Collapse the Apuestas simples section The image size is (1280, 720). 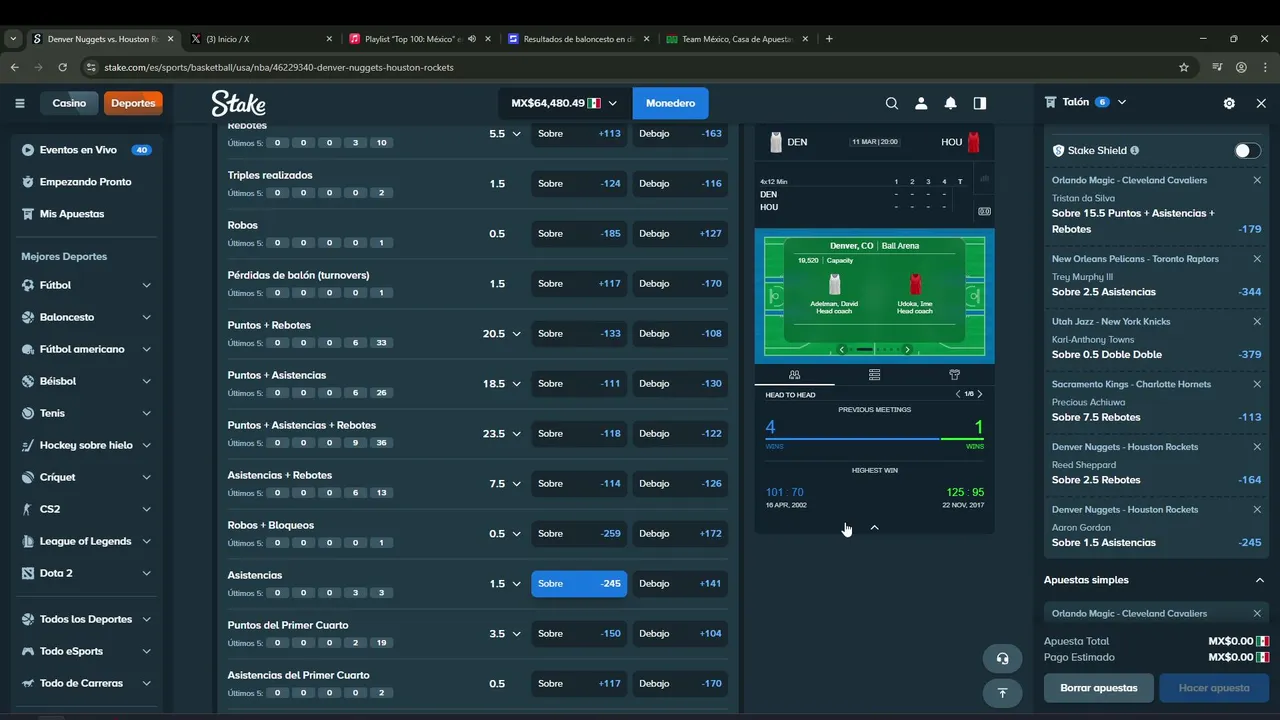pos(1259,580)
